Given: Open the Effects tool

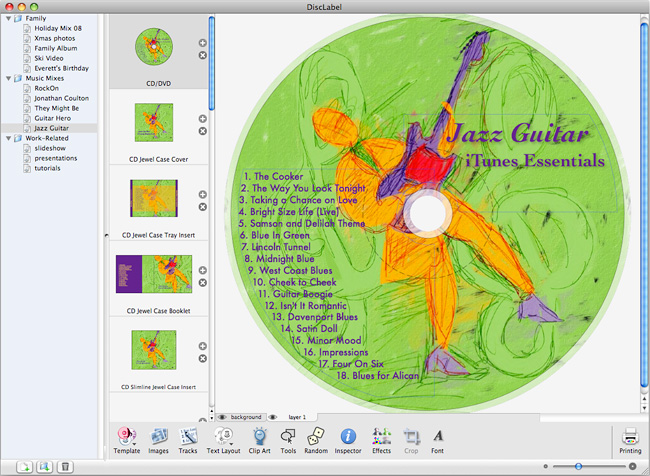Looking at the screenshot, I should (x=381, y=440).
